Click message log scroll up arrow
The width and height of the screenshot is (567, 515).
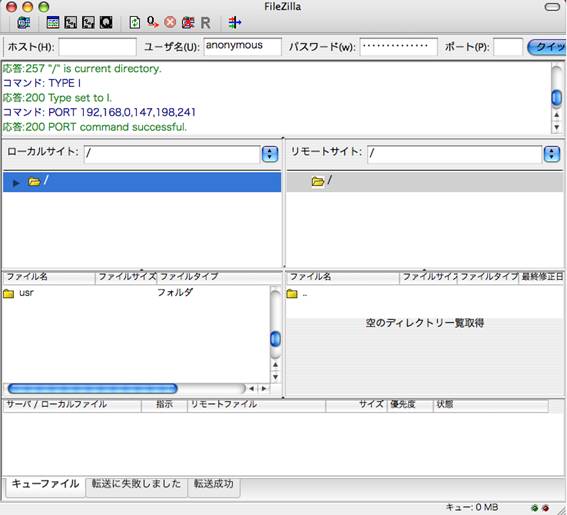[x=557, y=115]
